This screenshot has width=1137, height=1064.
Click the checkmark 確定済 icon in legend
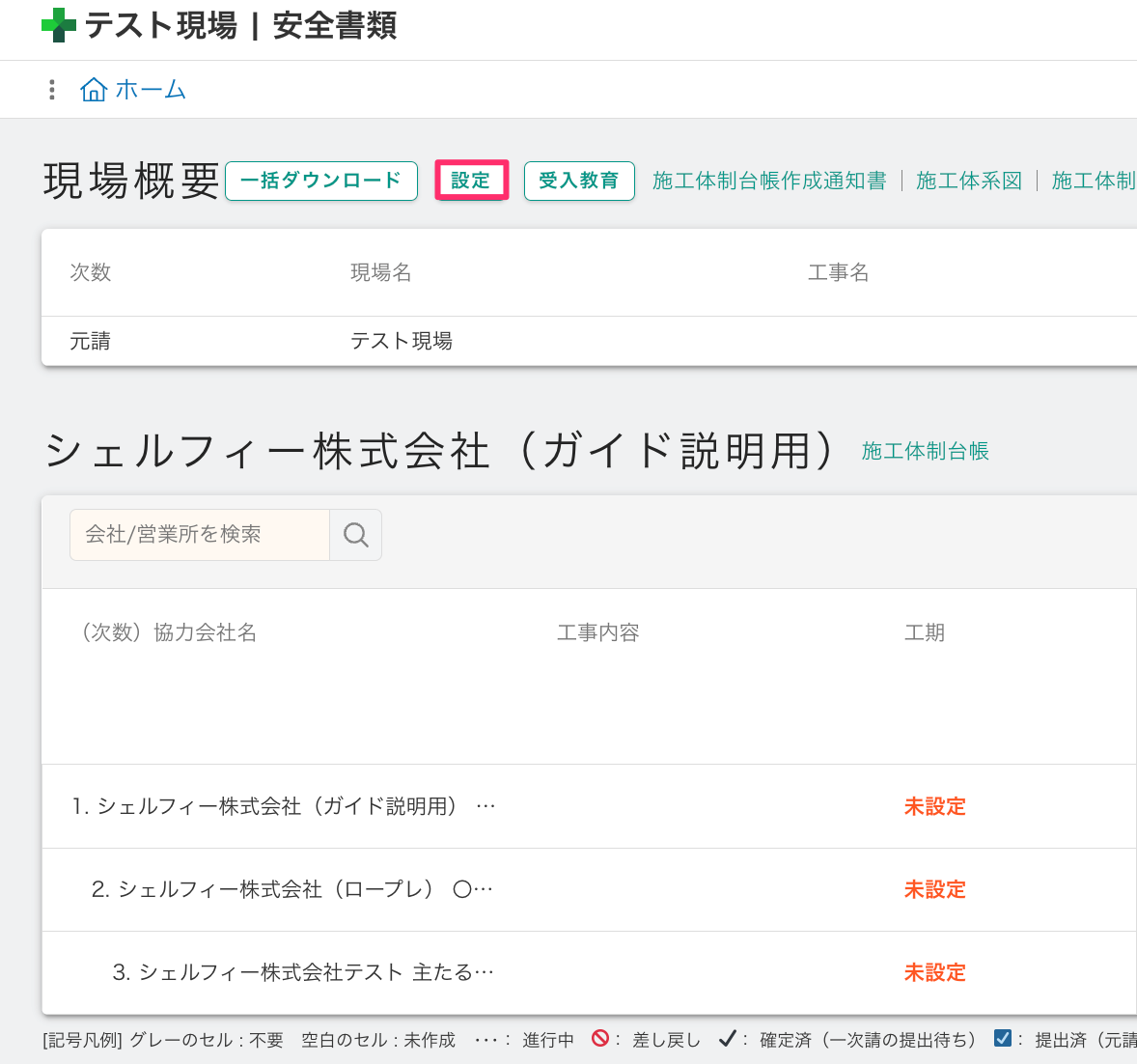pos(728,1039)
